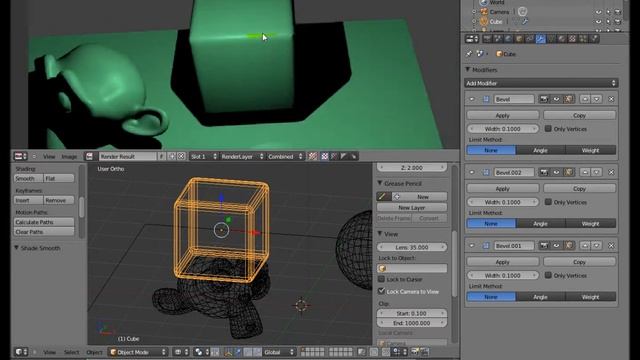Enable Only Vertices for Bevel modifier

(548, 129)
